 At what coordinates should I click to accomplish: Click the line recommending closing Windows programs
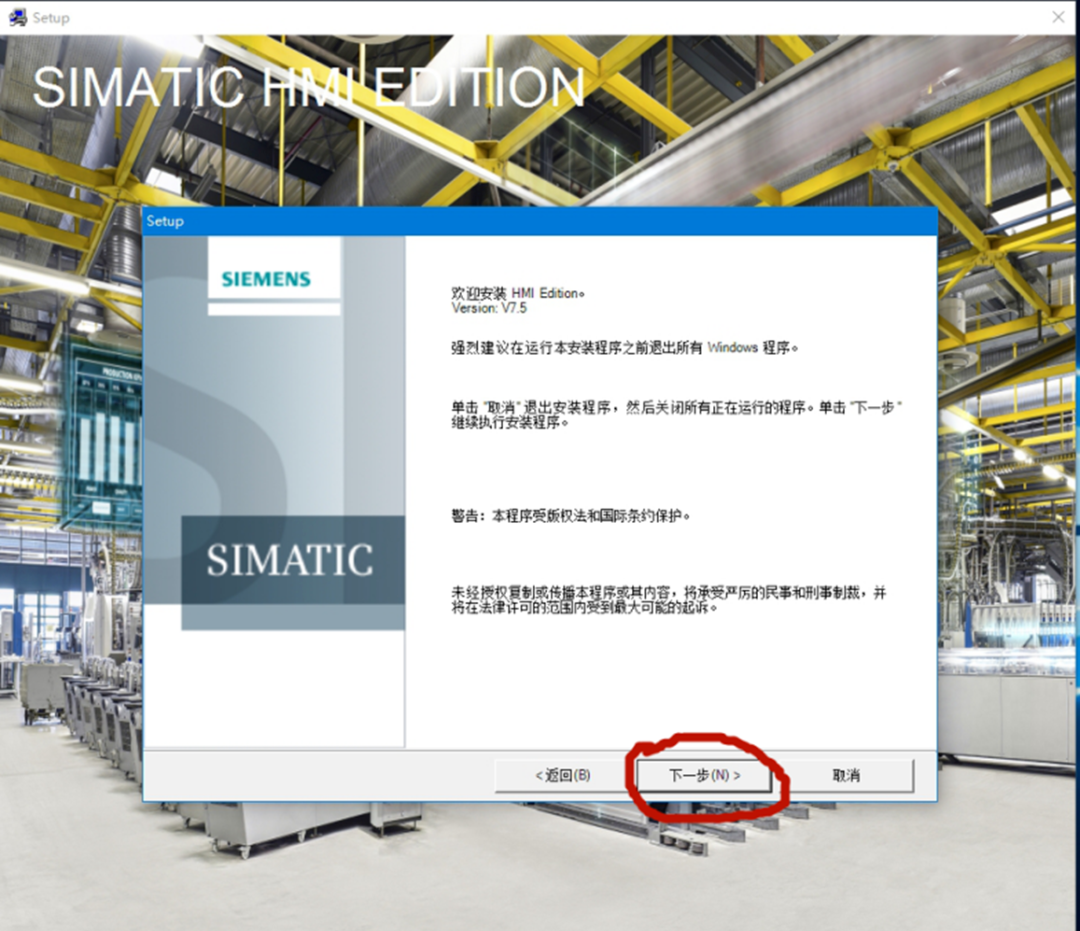pos(624,348)
